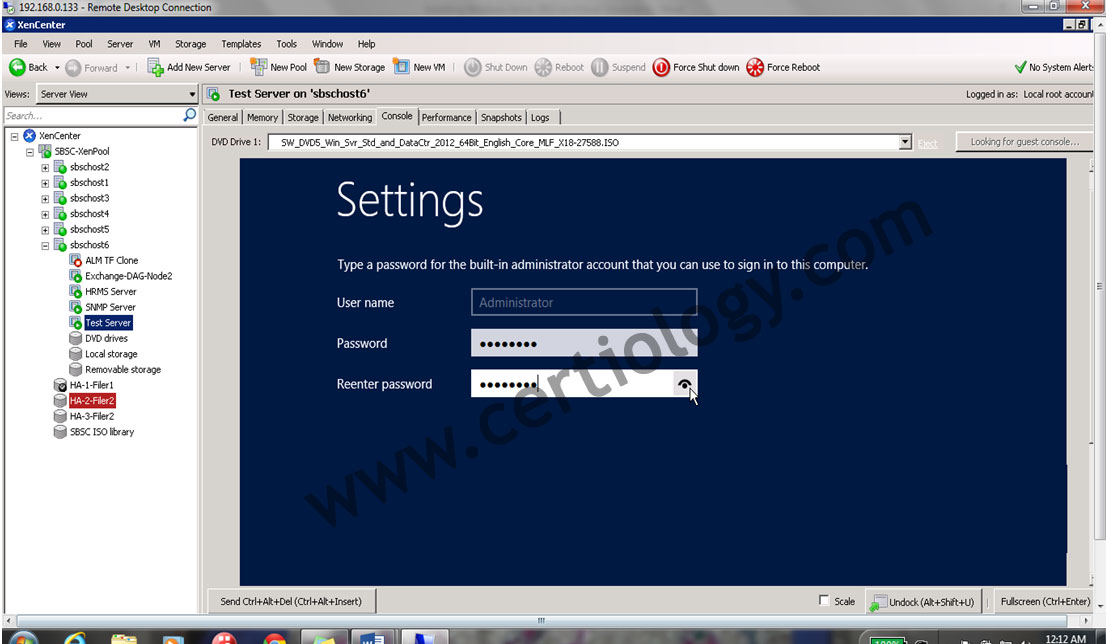
Task: Click the Forward arrow icon
Action: (73, 68)
